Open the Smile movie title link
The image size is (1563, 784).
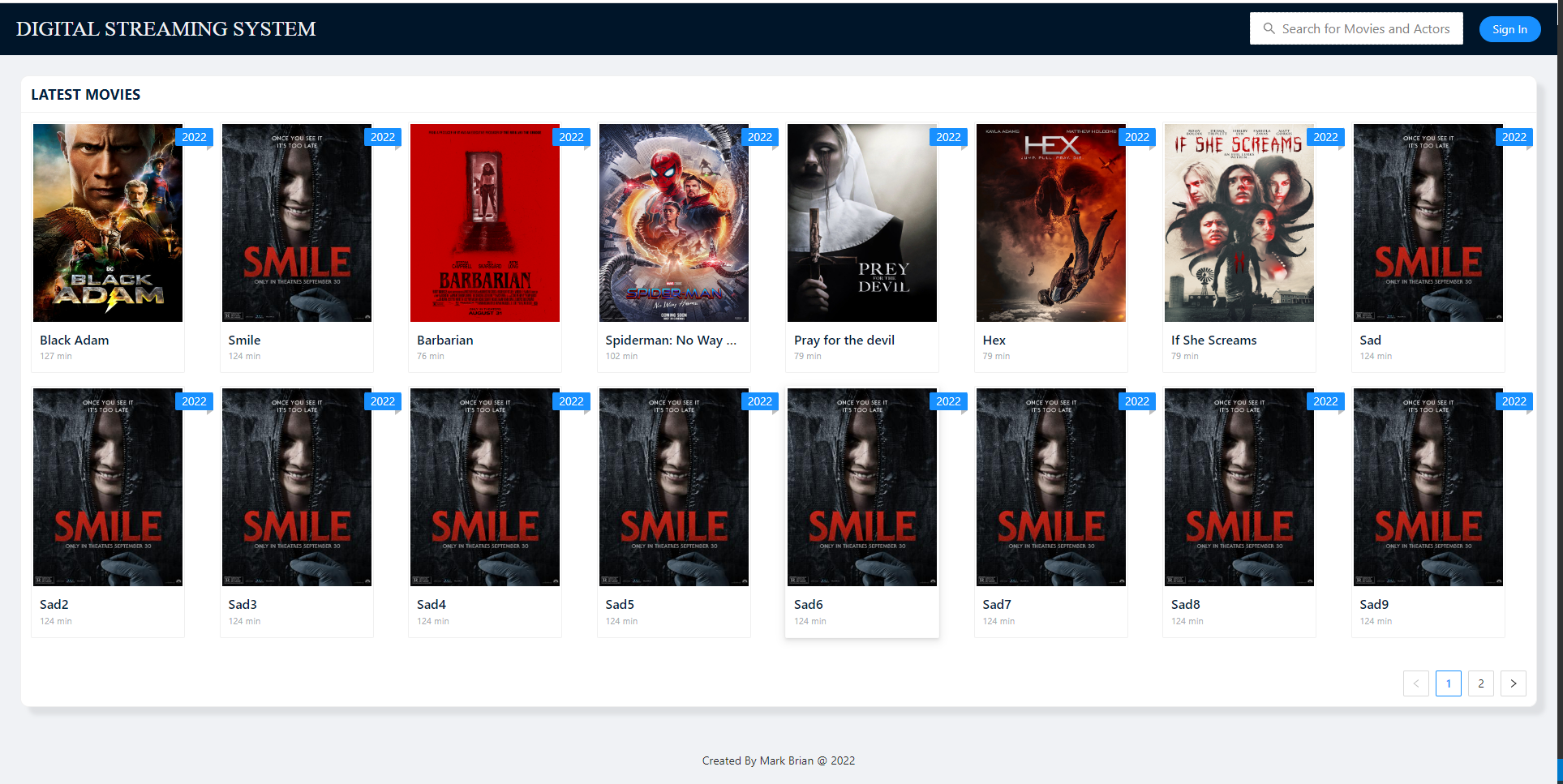(244, 341)
